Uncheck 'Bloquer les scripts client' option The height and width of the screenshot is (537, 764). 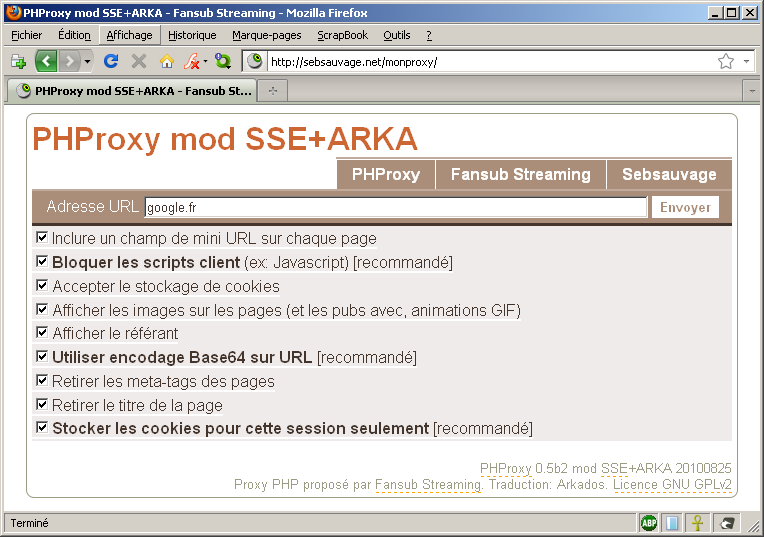(x=42, y=262)
